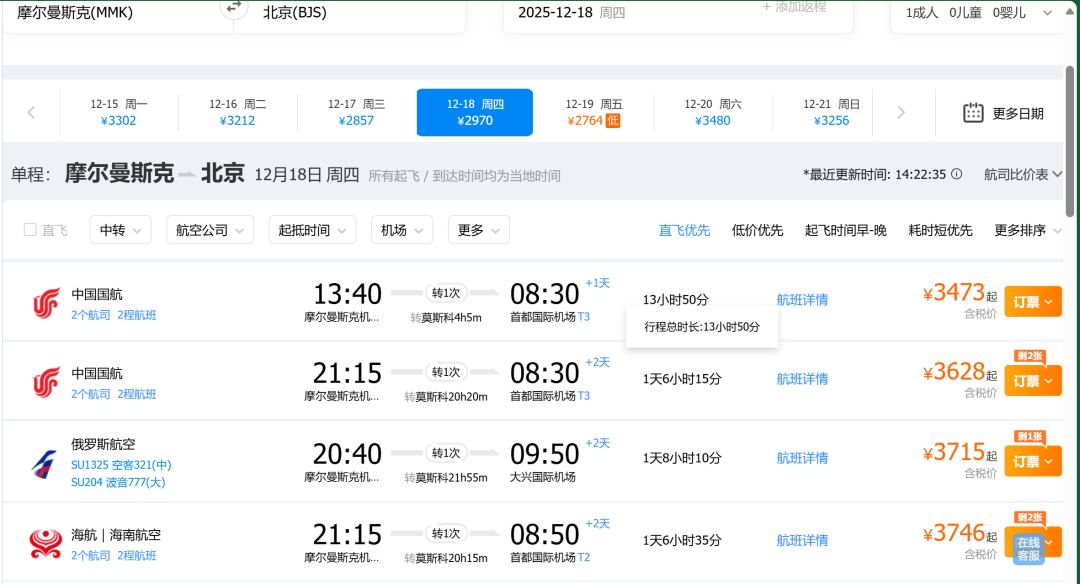Open the 航空公司 airline filter dropdown
Screen dimensions: 1080x584
click(209, 230)
